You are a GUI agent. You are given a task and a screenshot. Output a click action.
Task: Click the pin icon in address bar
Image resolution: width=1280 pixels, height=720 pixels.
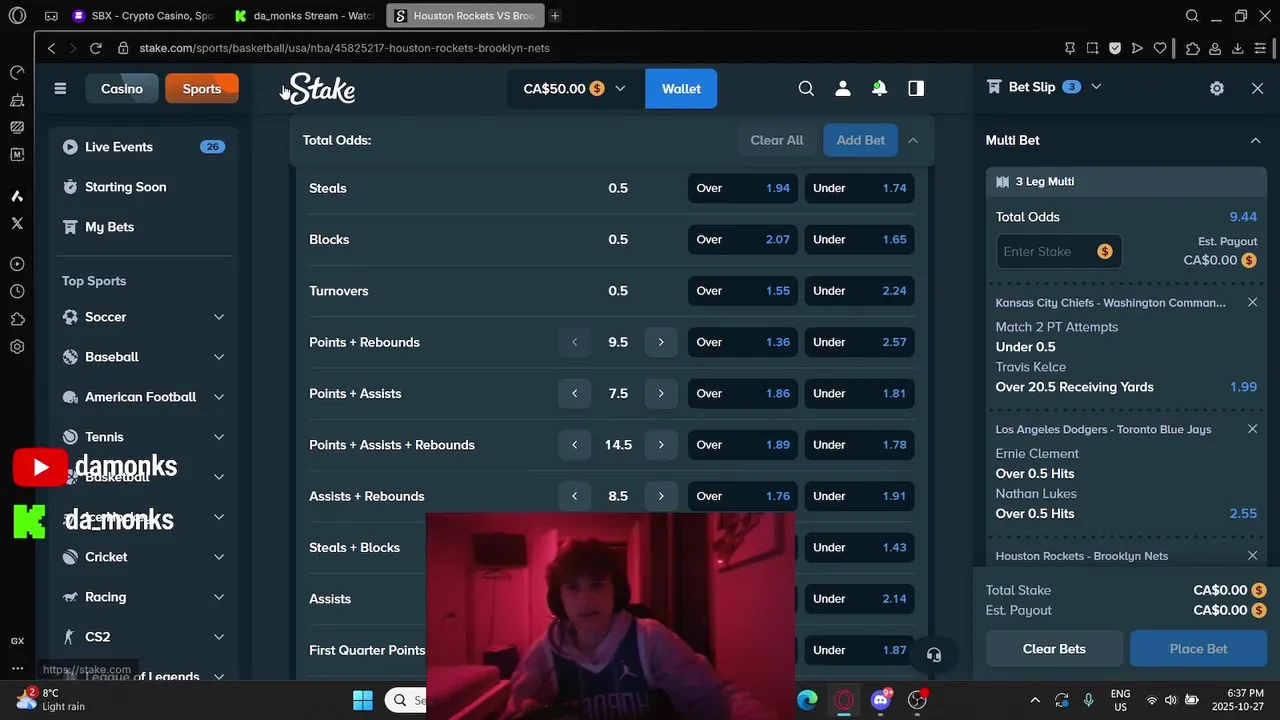point(1069,48)
